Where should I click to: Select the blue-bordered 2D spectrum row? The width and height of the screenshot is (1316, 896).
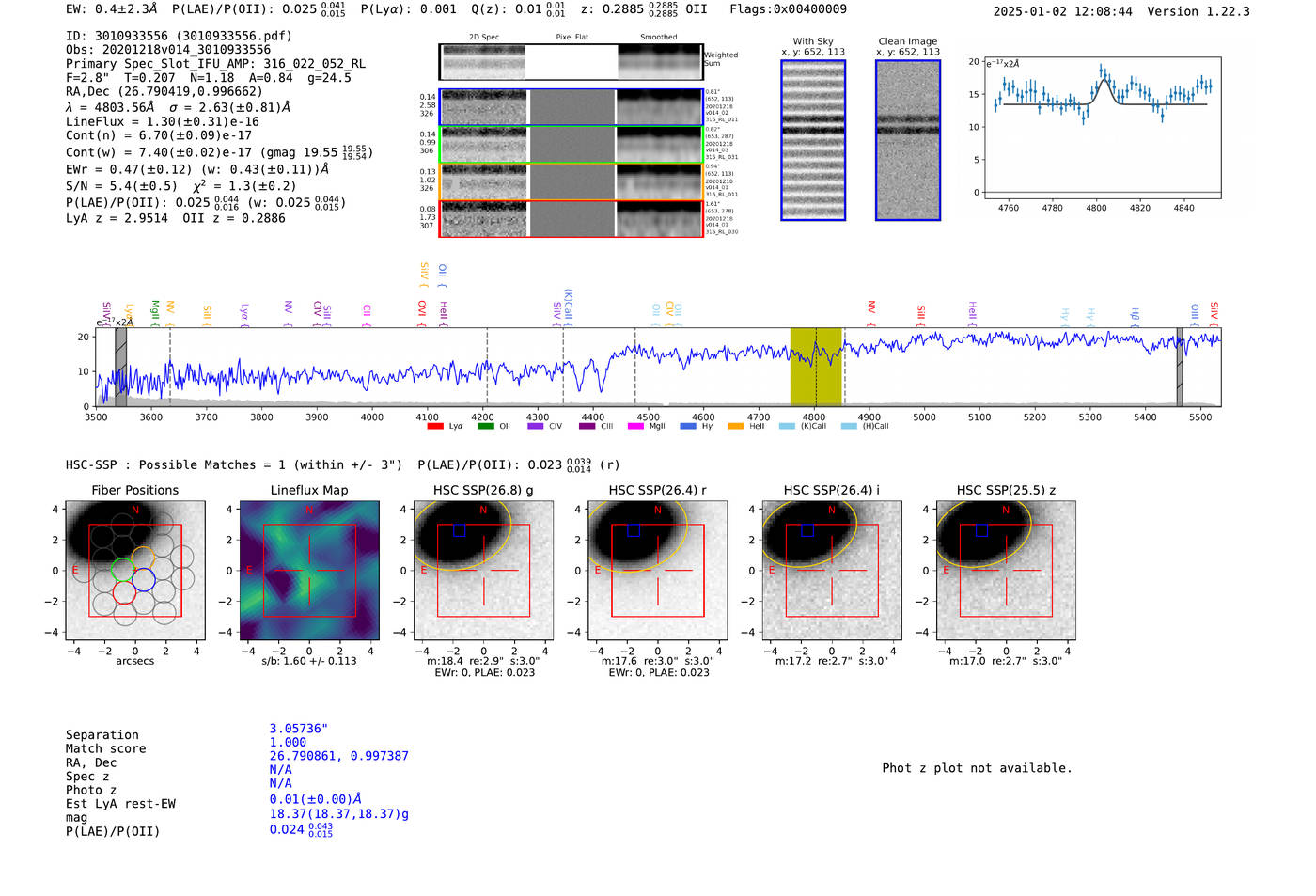click(571, 107)
